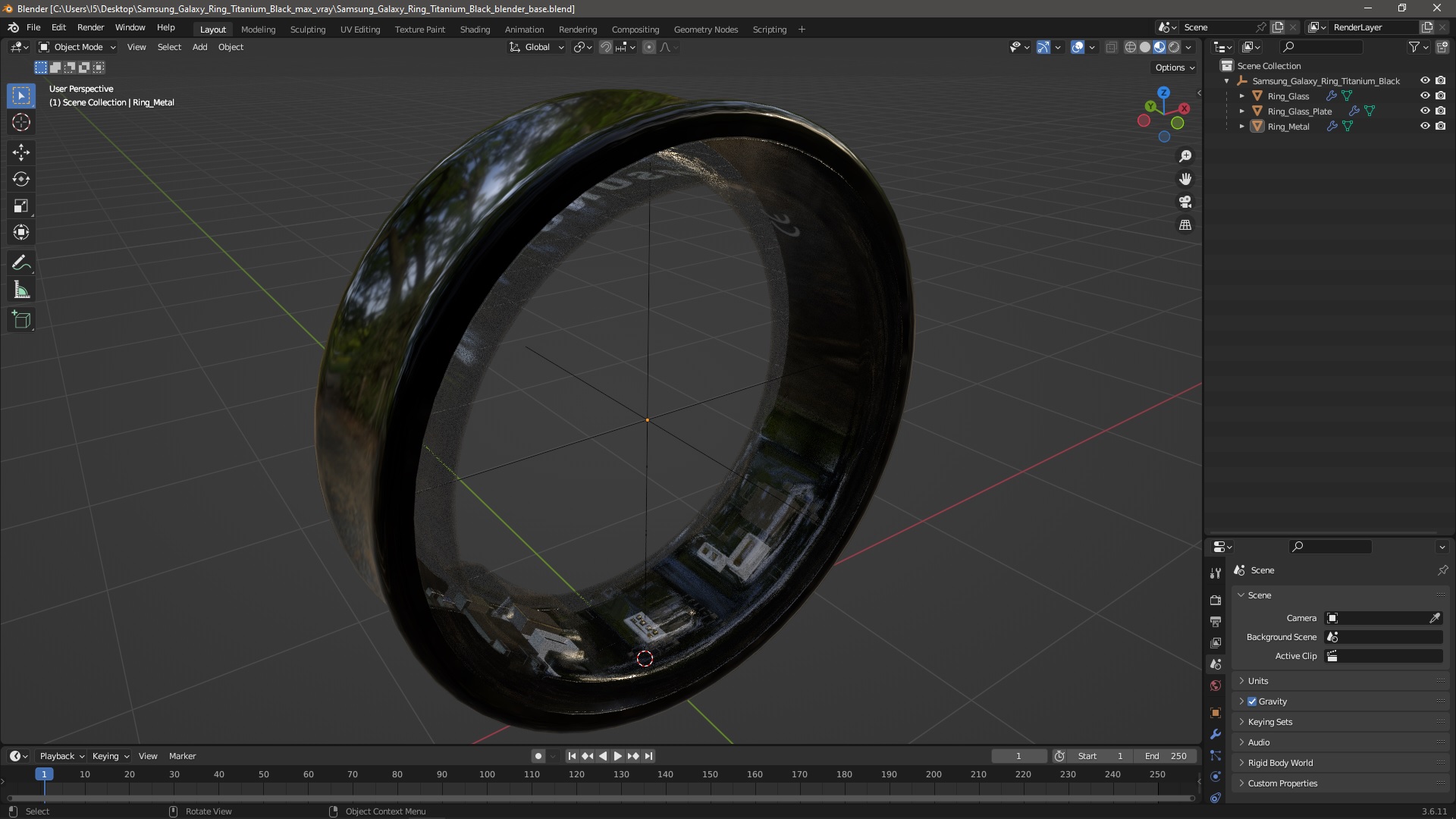Image resolution: width=1456 pixels, height=819 pixels.
Task: Select the Measure tool
Action: point(21,290)
